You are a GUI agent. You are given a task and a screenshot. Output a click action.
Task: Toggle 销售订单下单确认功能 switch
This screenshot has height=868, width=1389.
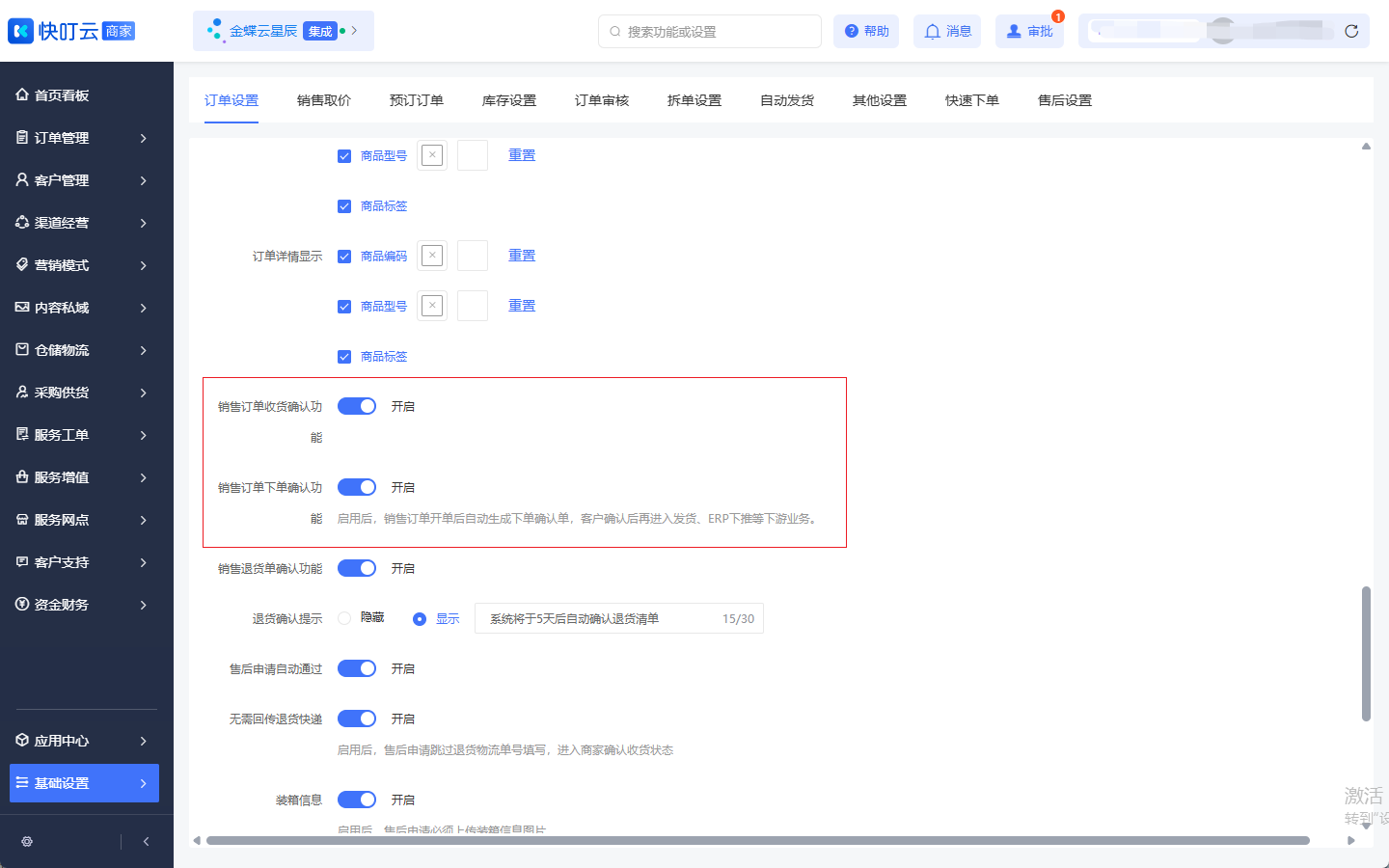pyautogui.click(x=357, y=487)
